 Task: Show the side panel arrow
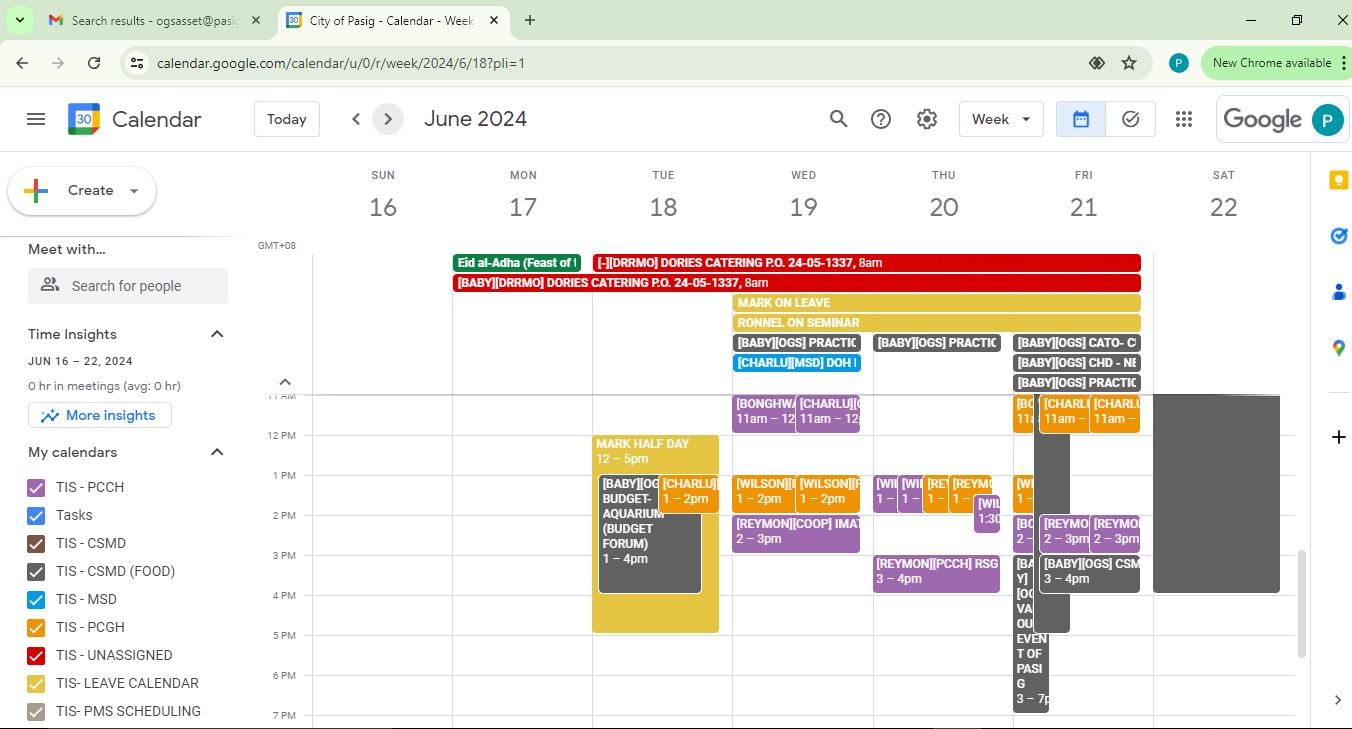click(1338, 700)
